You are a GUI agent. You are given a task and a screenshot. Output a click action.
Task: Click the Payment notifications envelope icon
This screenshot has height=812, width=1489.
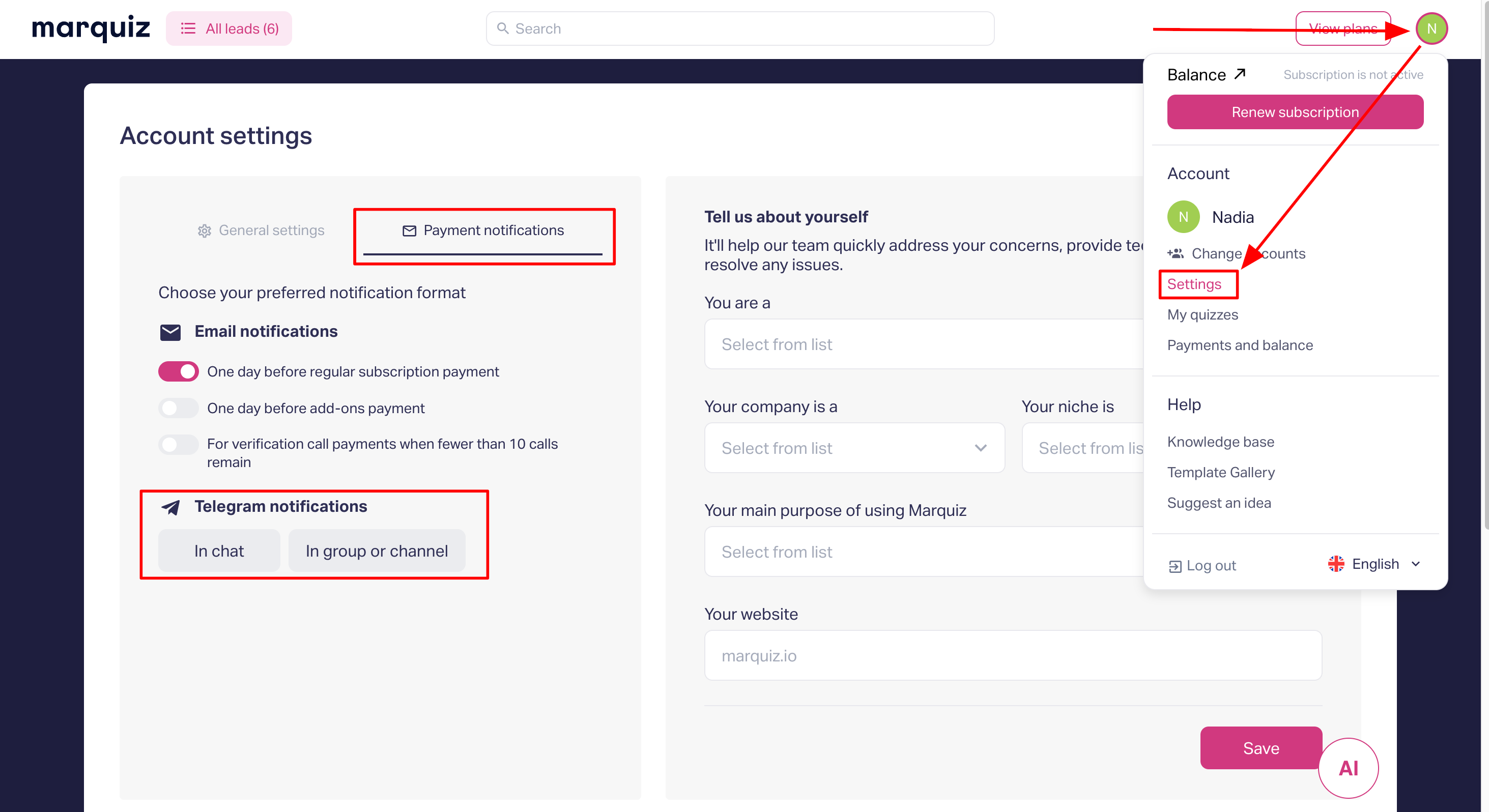click(x=409, y=230)
